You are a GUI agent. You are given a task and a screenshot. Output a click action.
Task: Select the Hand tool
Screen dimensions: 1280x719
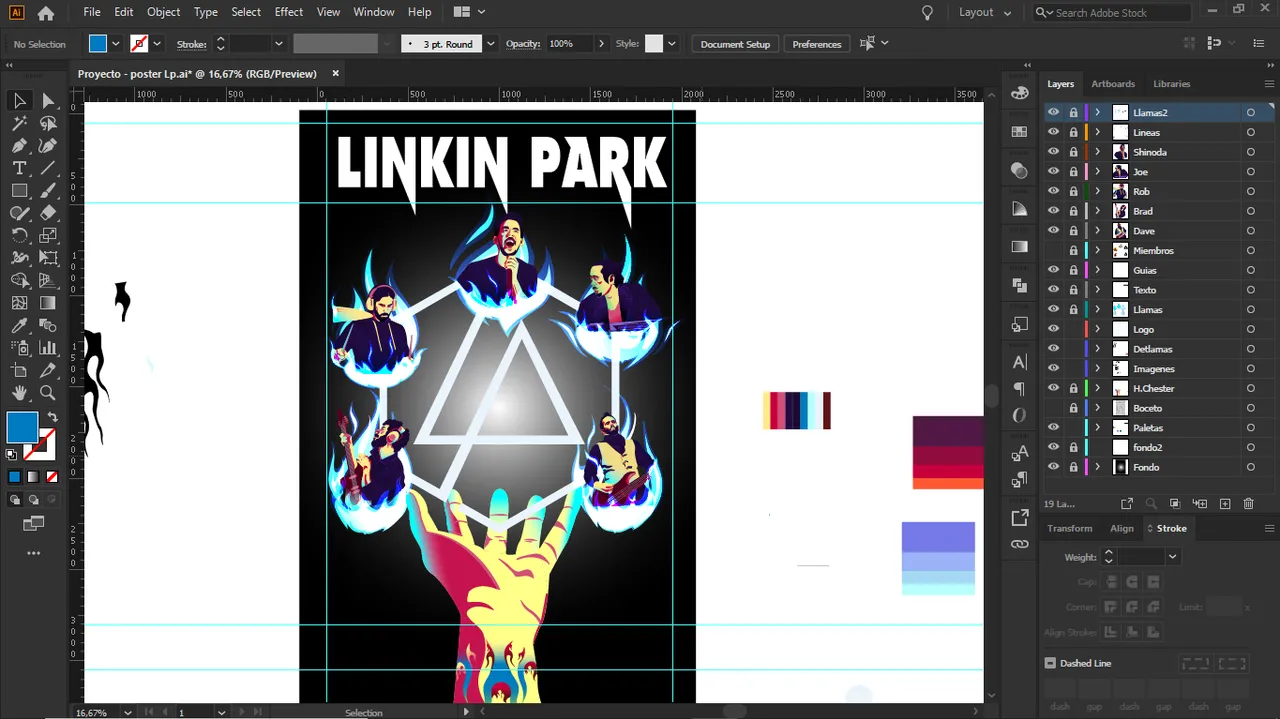point(19,393)
